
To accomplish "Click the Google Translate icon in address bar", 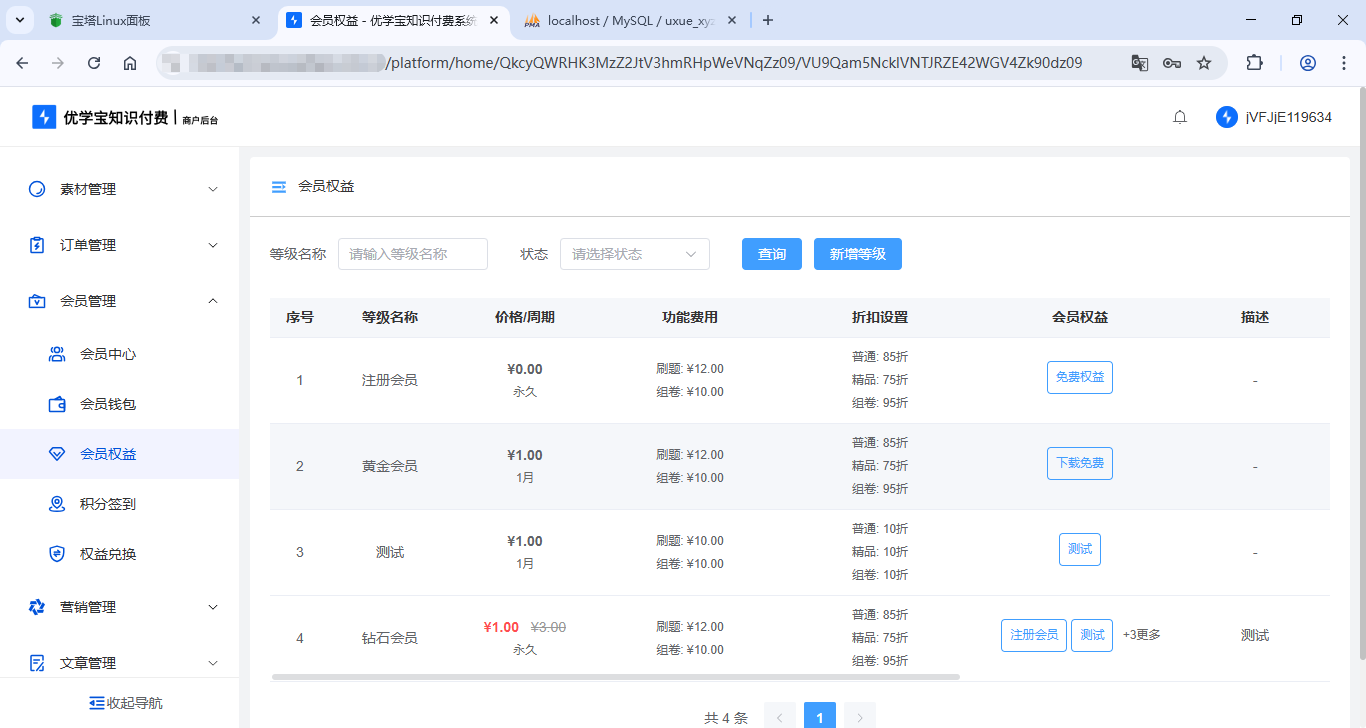I will (1140, 63).
